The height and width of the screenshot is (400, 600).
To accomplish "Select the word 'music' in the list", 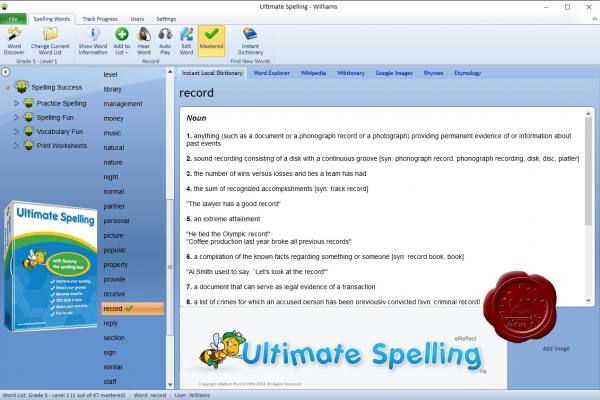I will 112,133.
